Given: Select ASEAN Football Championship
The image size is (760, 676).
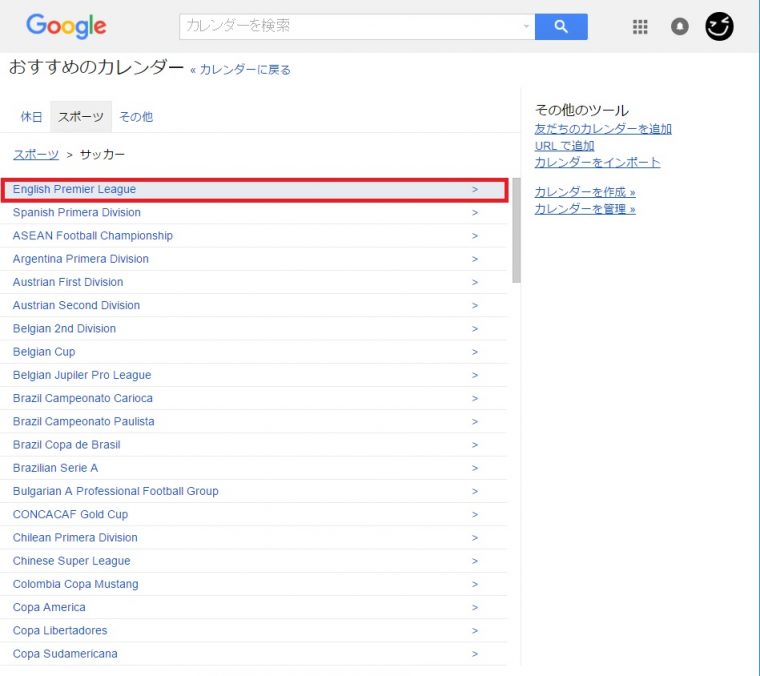Looking at the screenshot, I should point(254,236).
